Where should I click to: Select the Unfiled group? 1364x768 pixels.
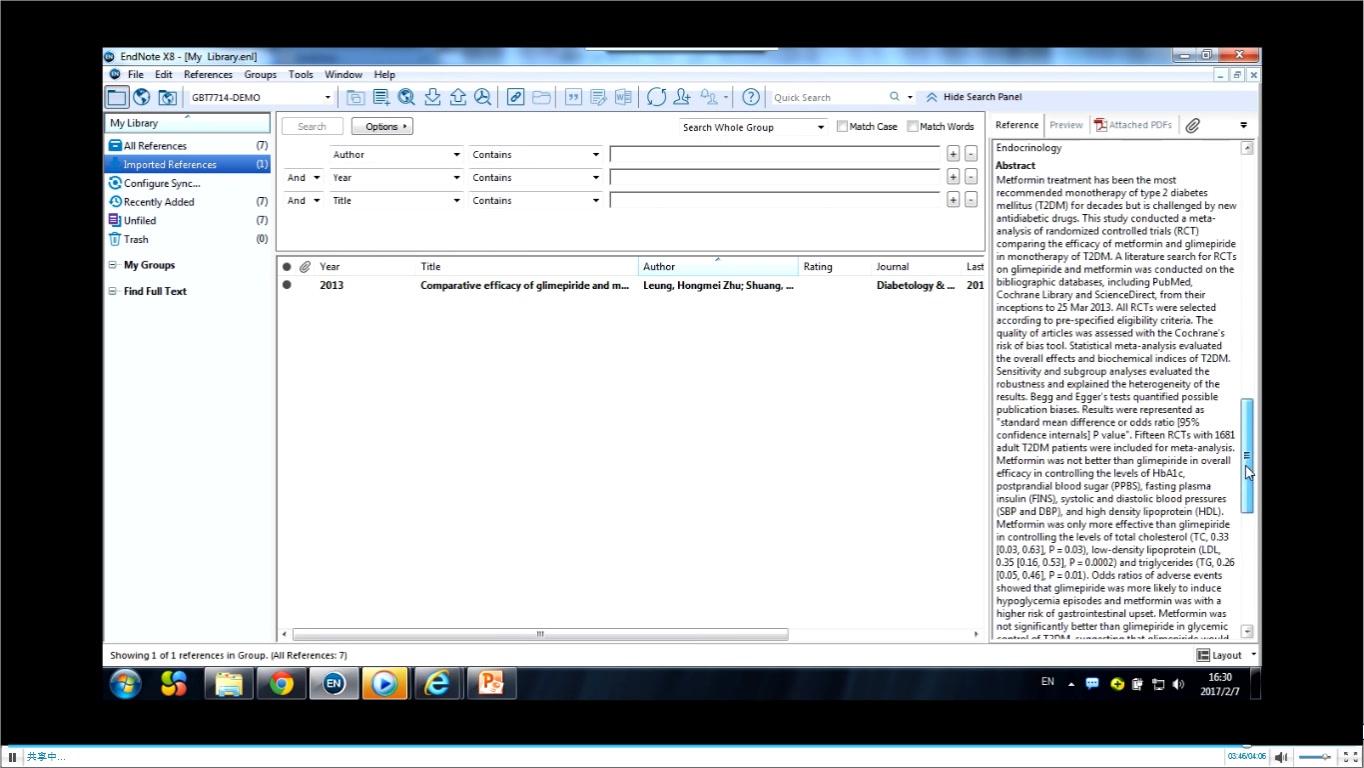coord(187,221)
